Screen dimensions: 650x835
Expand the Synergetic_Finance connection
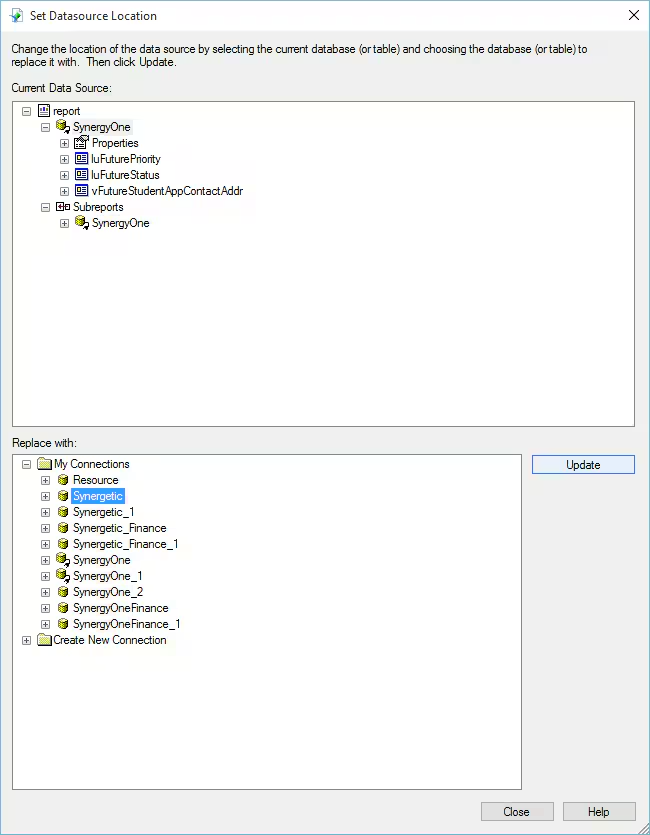pos(45,528)
